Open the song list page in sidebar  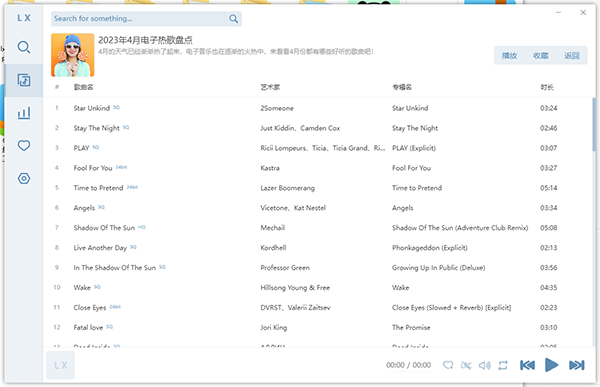(x=24, y=80)
